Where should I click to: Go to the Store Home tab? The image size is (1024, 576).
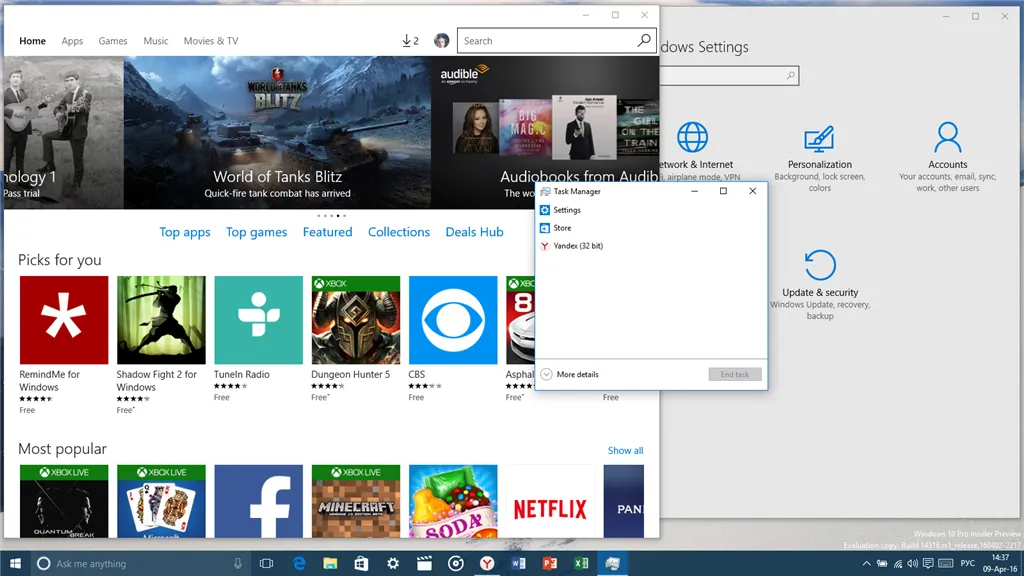click(33, 40)
